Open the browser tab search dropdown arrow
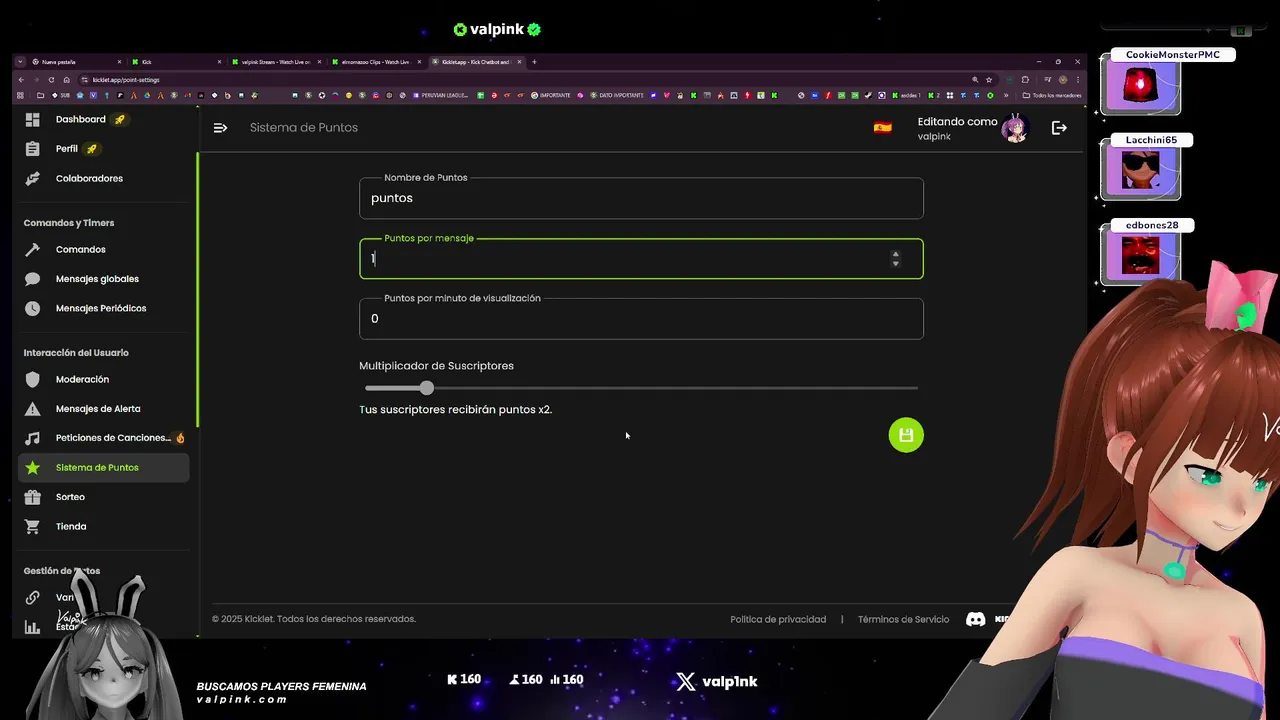Image resolution: width=1280 pixels, height=720 pixels. 20,62
